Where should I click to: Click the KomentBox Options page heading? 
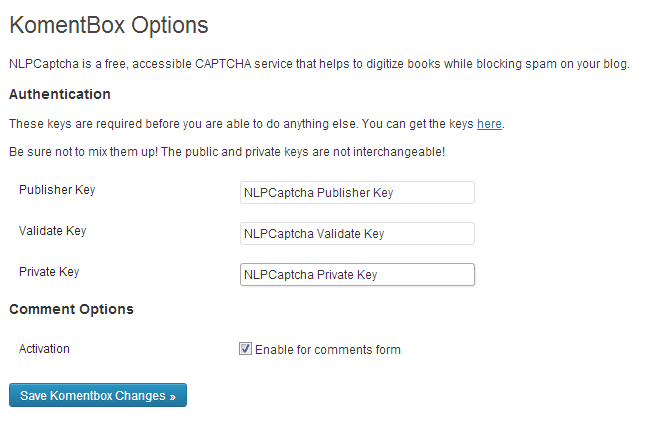click(109, 25)
